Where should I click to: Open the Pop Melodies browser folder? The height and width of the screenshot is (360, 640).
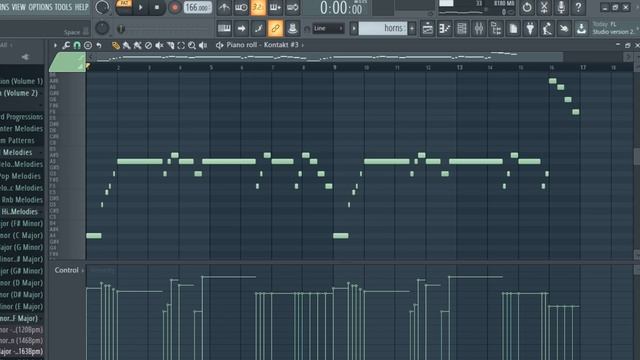pyautogui.click(x=20, y=176)
